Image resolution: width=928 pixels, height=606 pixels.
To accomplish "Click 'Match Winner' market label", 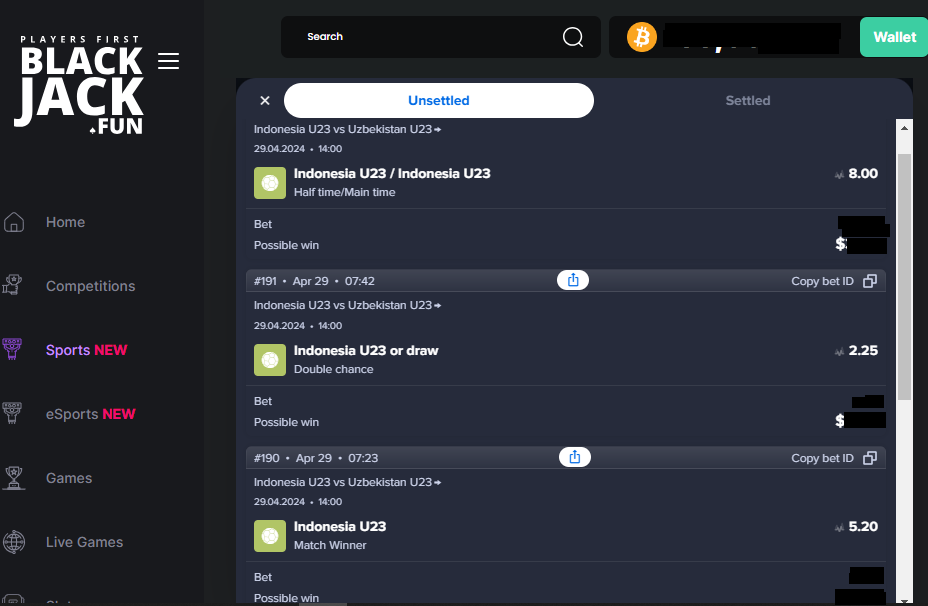I will (x=330, y=545).
